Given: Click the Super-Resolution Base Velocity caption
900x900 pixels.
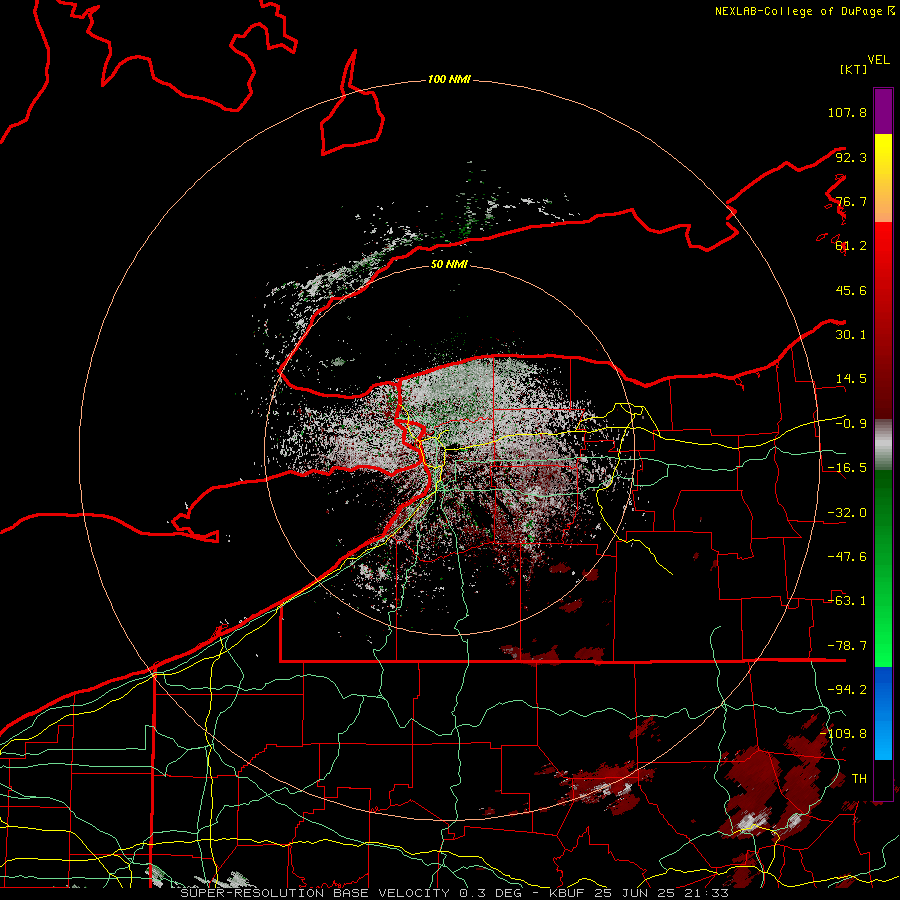Looking at the screenshot, I should point(455,893).
